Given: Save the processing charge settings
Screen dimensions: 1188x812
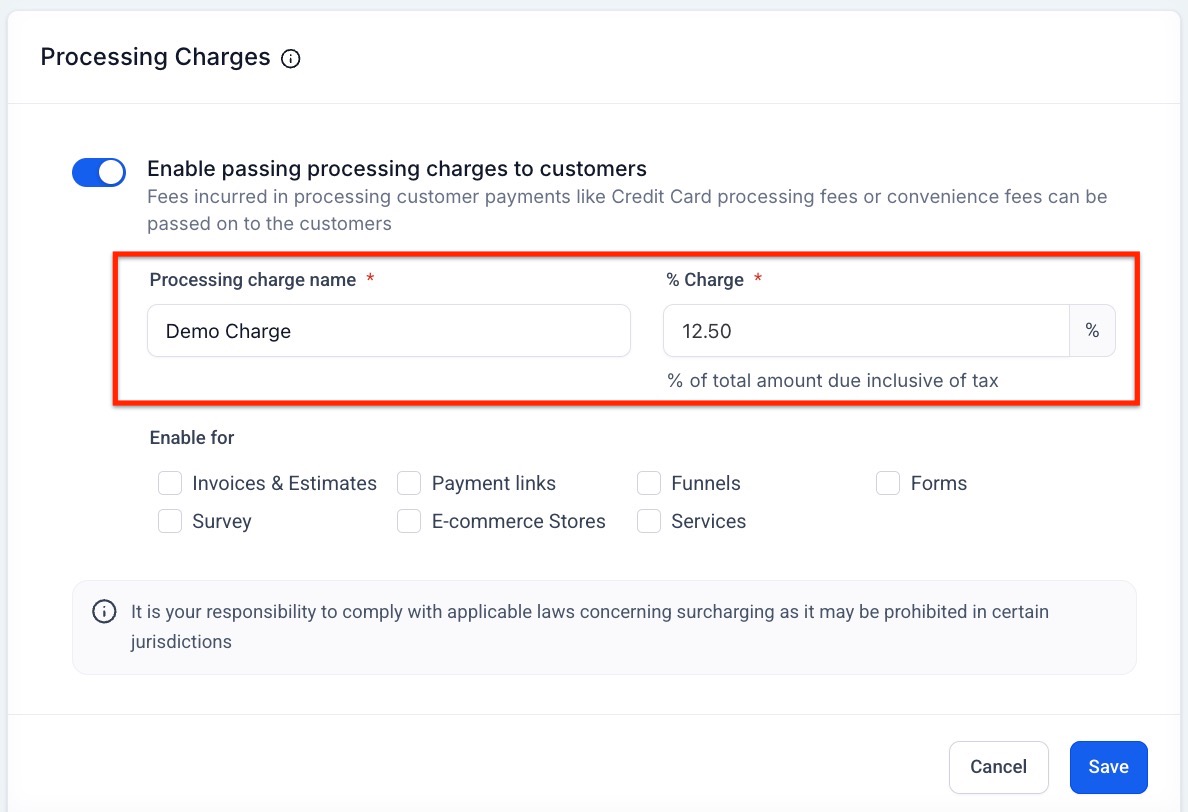Looking at the screenshot, I should [1108, 767].
